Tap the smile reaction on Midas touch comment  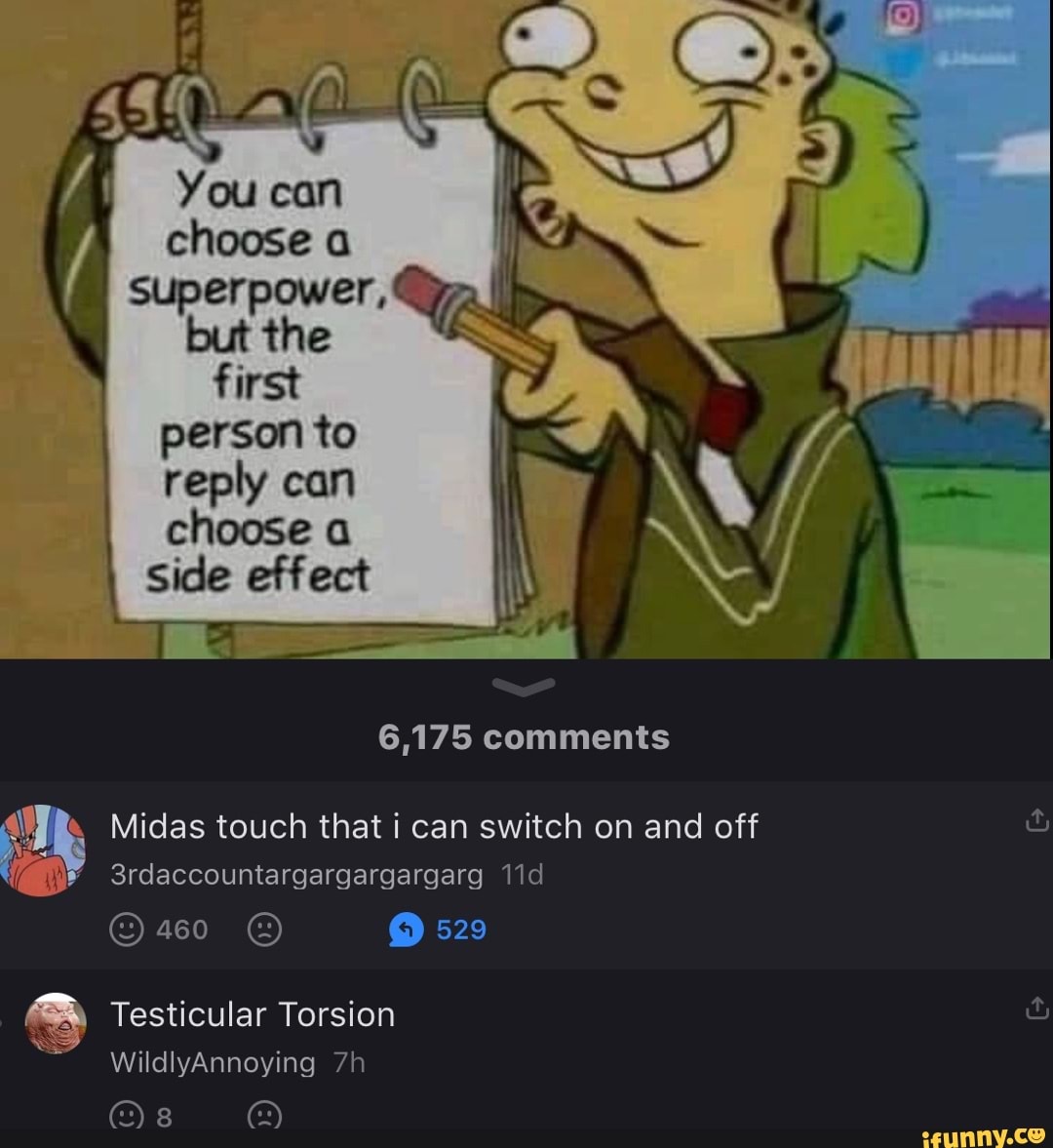tap(126, 930)
